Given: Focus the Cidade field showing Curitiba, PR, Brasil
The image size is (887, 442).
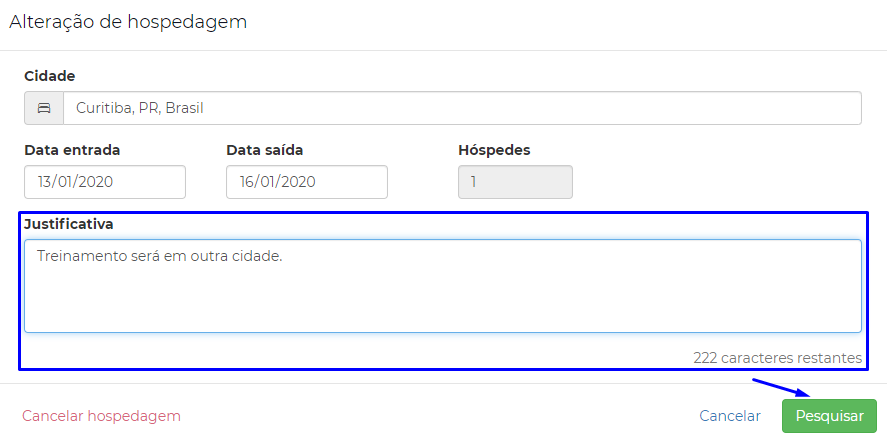Looking at the screenshot, I should click(x=462, y=108).
